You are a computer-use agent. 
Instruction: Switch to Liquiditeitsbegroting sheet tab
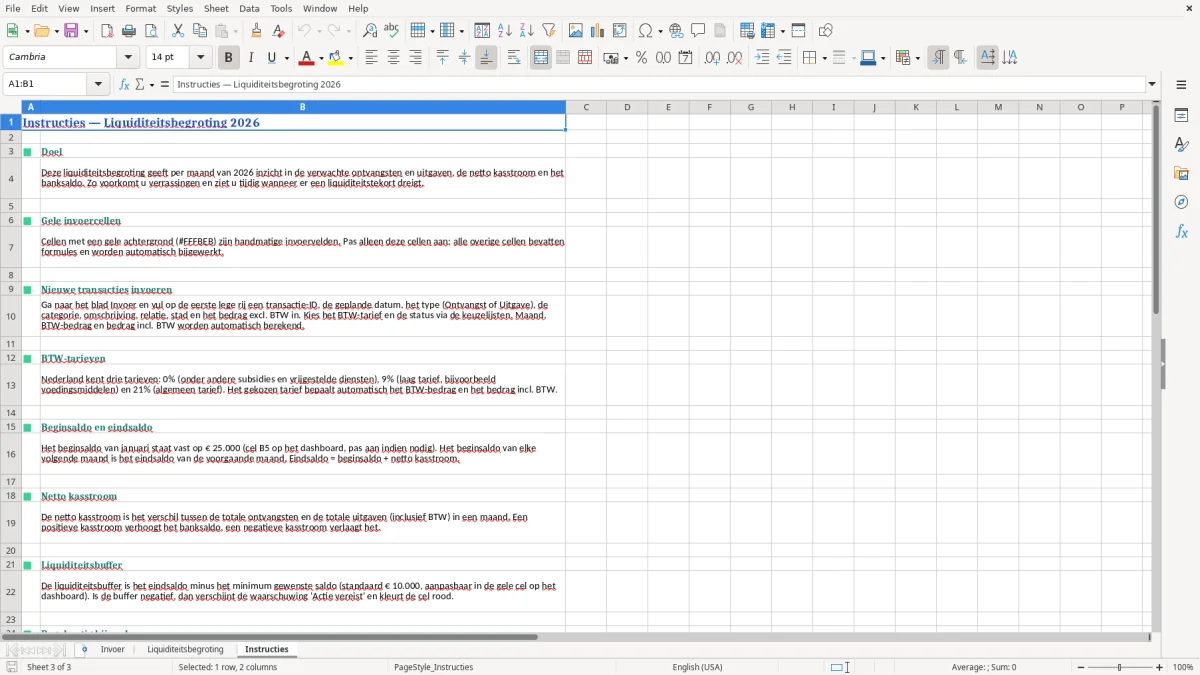[x=185, y=650]
